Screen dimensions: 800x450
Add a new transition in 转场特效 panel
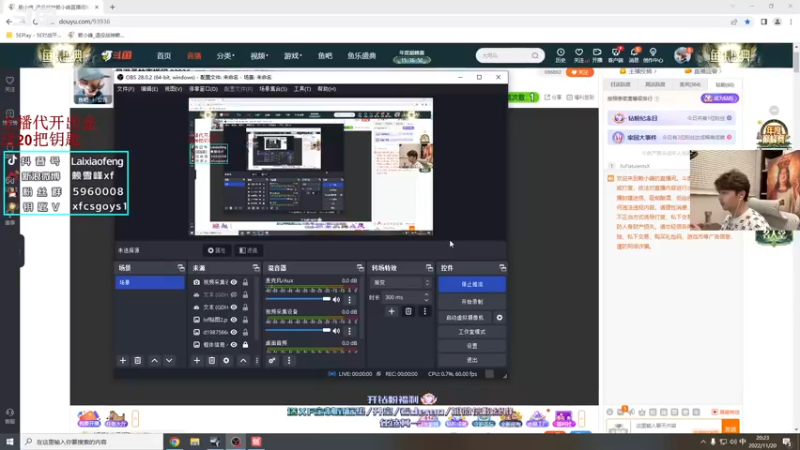(391, 311)
